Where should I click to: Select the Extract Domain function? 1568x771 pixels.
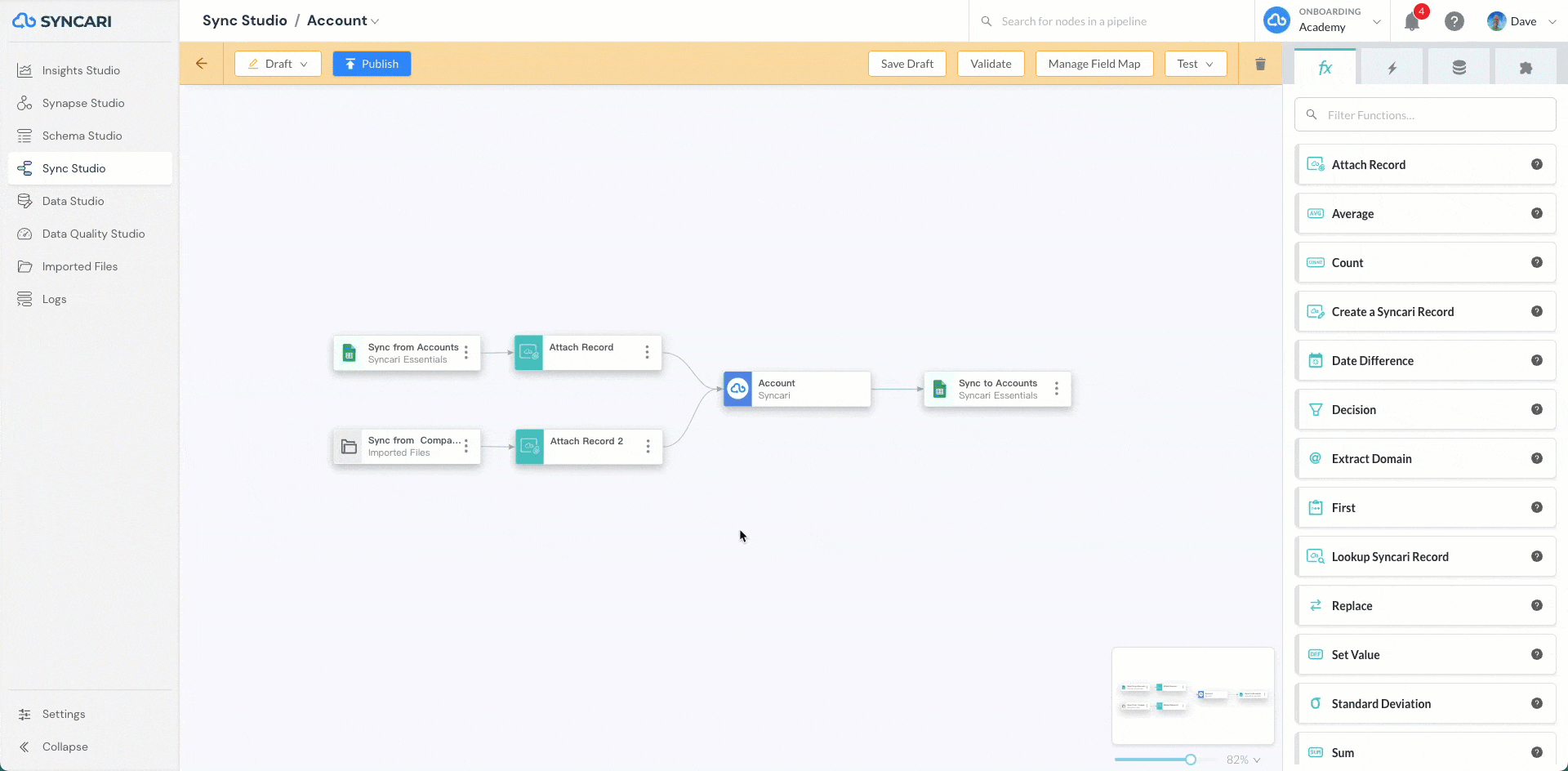coord(1425,459)
